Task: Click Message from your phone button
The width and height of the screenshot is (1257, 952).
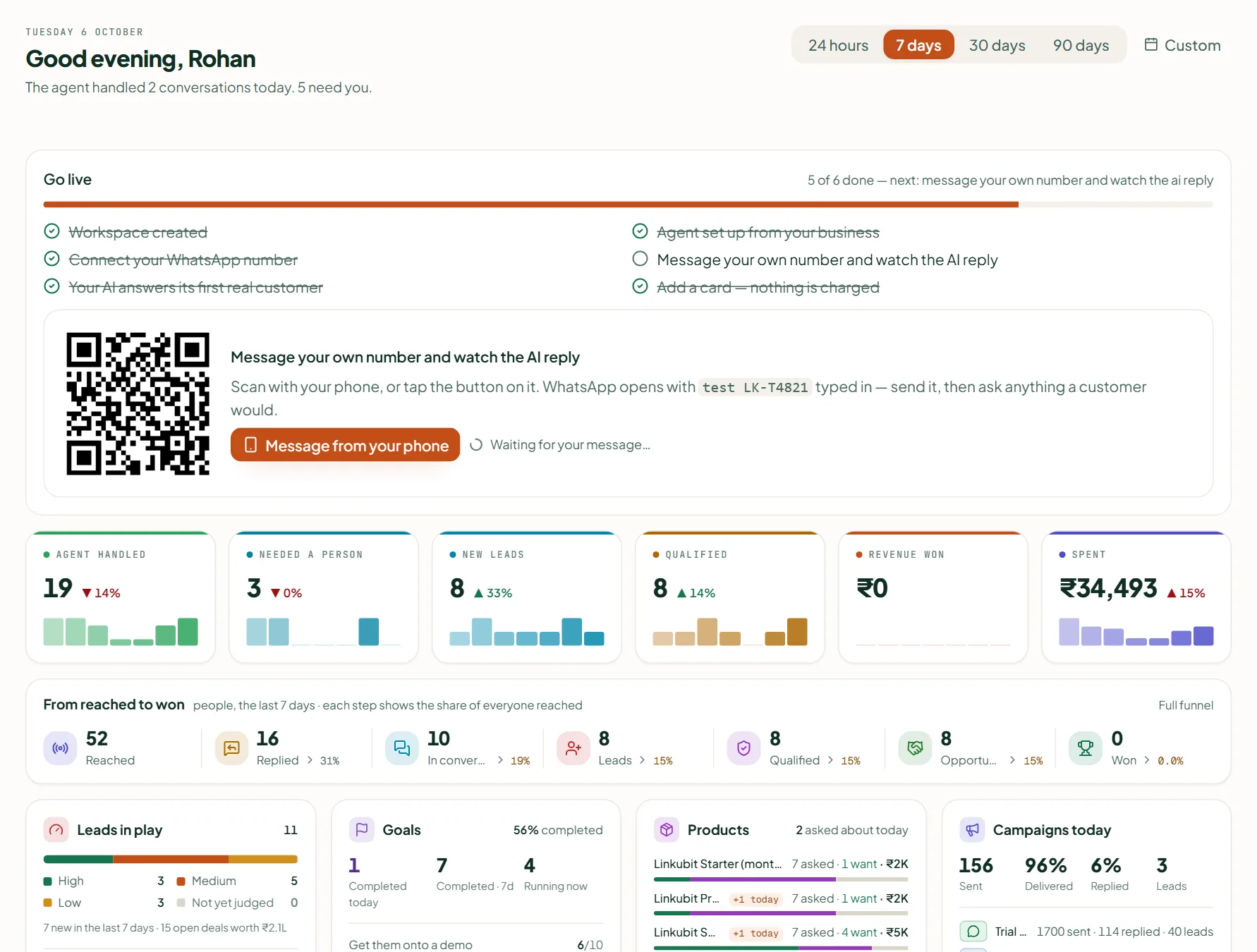Action: click(x=345, y=445)
